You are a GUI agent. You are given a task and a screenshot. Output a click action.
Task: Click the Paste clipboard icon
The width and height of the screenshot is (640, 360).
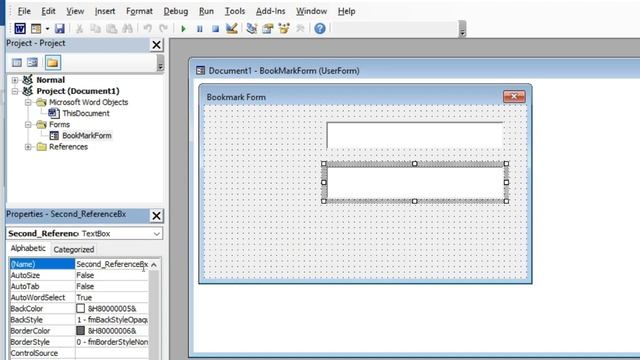click(x=111, y=29)
